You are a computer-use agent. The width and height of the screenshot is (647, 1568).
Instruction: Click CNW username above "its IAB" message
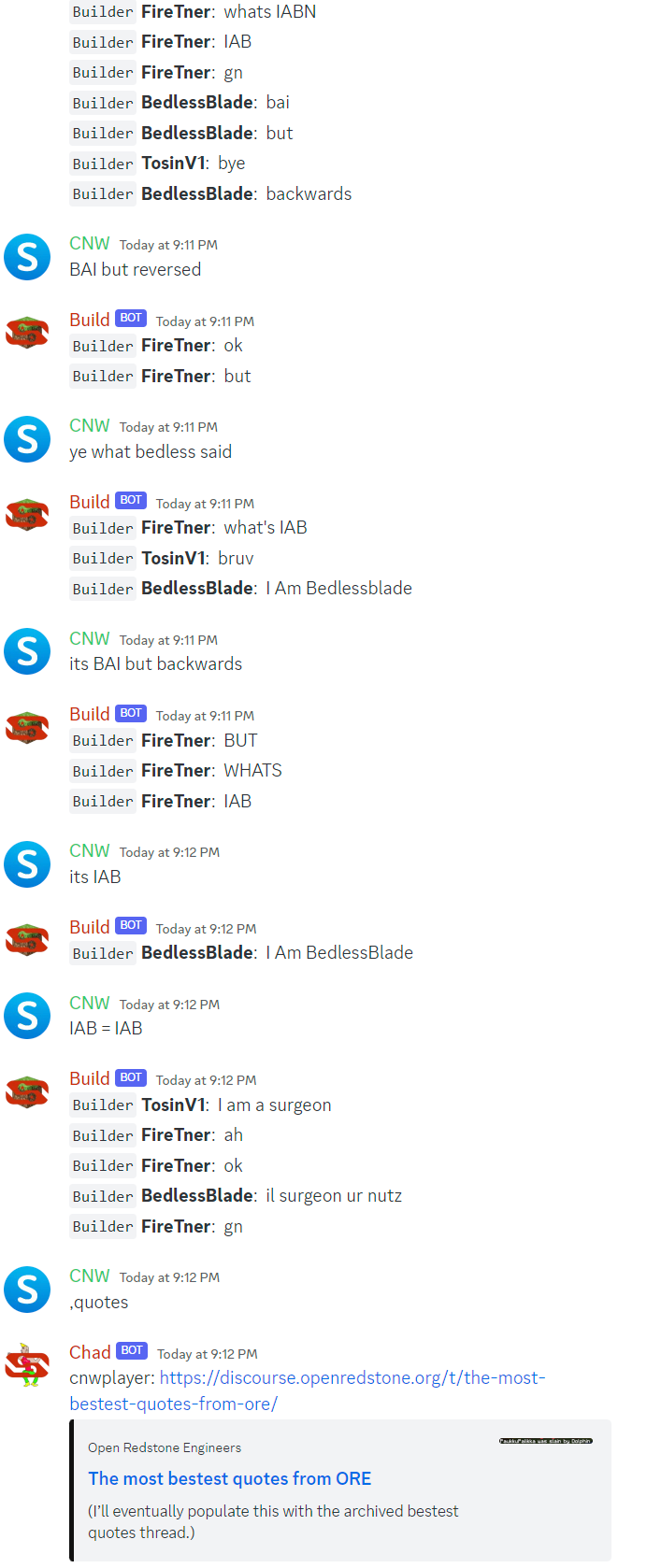point(89,850)
